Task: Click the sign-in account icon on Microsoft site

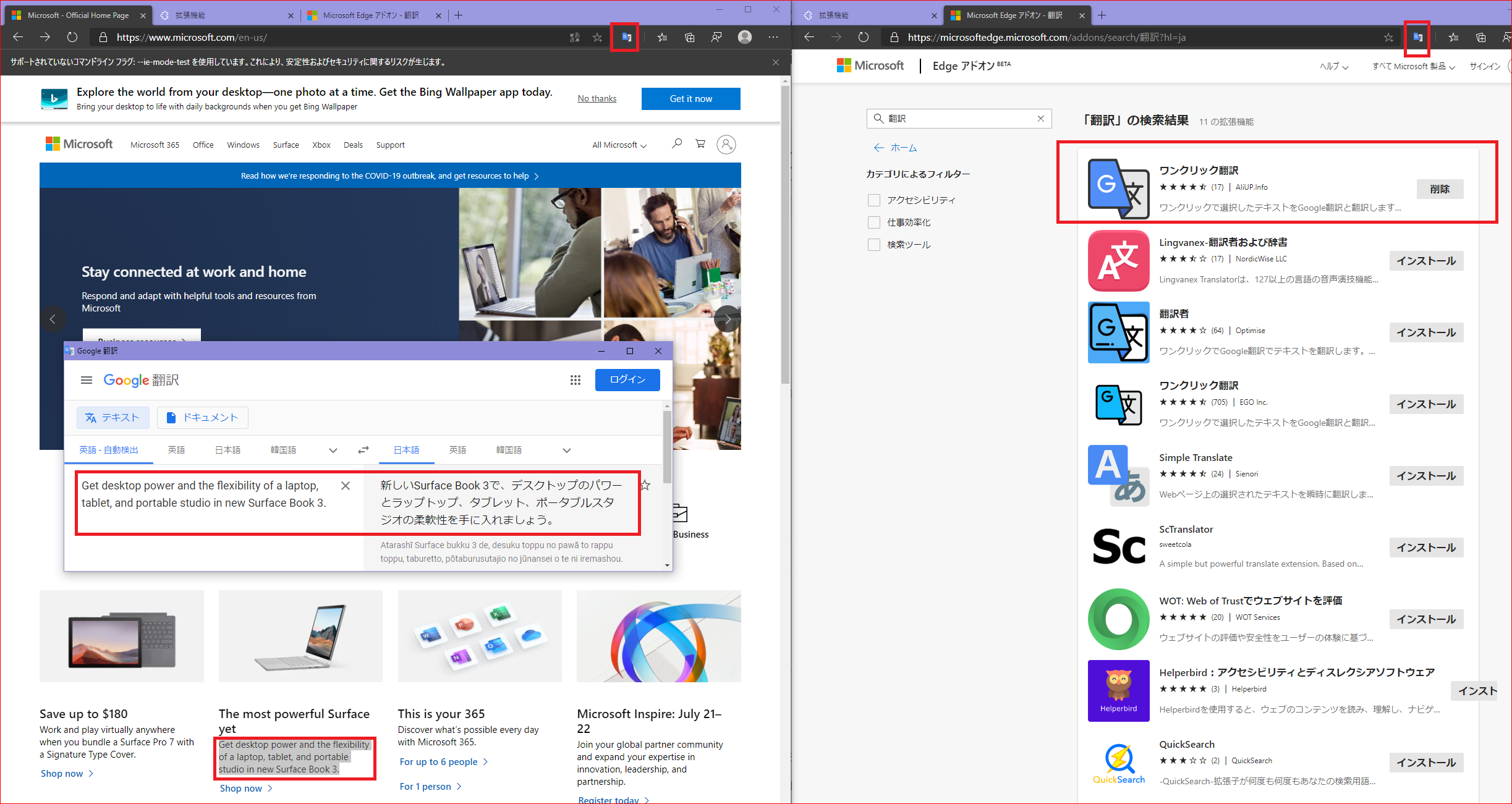Action: [726, 145]
